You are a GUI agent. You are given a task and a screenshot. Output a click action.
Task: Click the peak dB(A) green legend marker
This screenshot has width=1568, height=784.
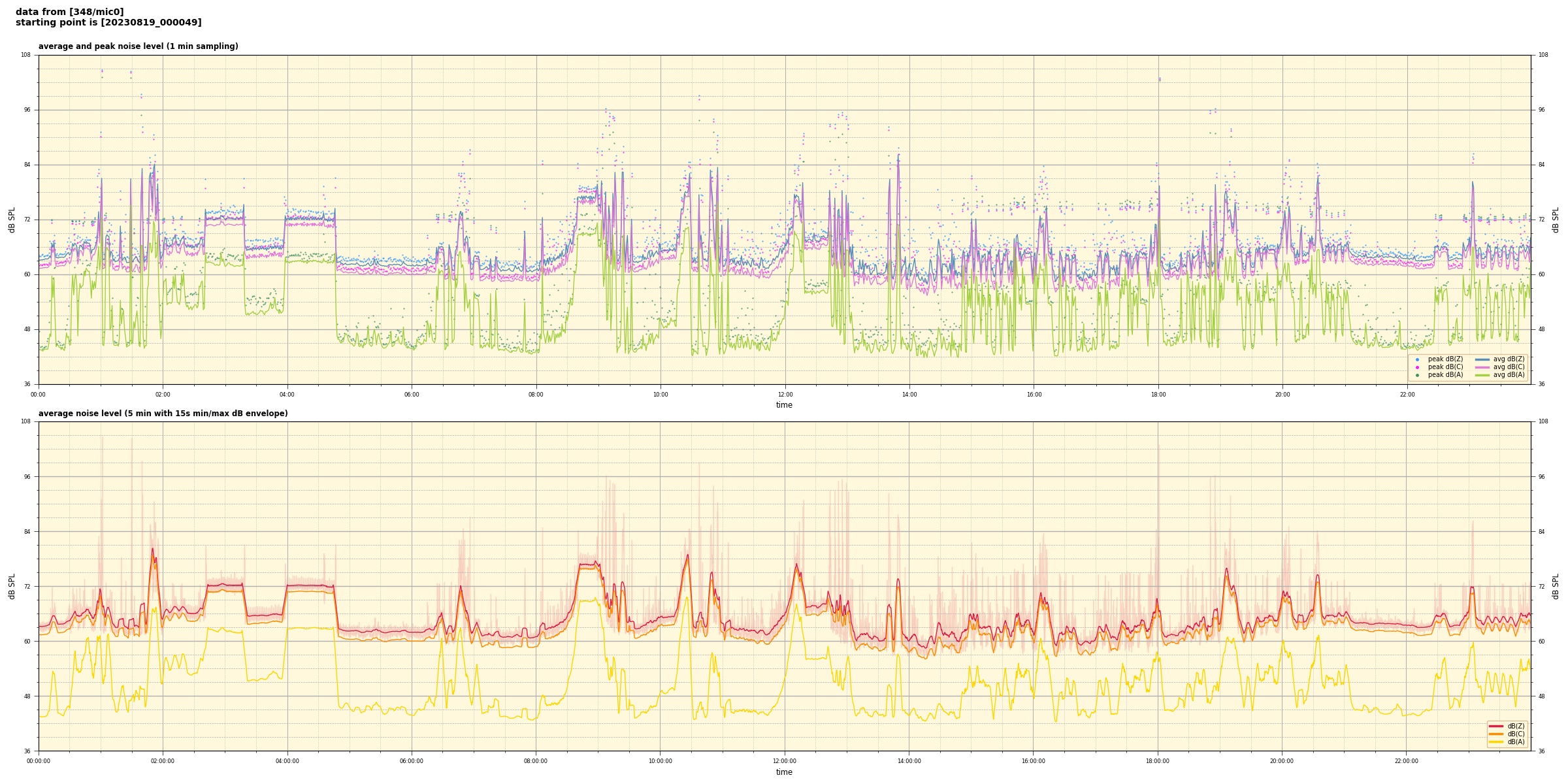coord(1417,375)
